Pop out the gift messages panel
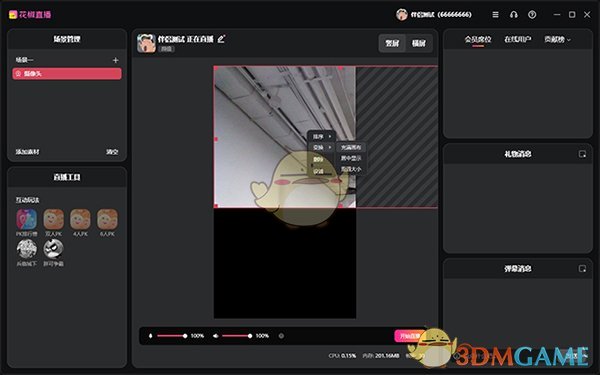This screenshot has height=375, width=600. coord(582,154)
